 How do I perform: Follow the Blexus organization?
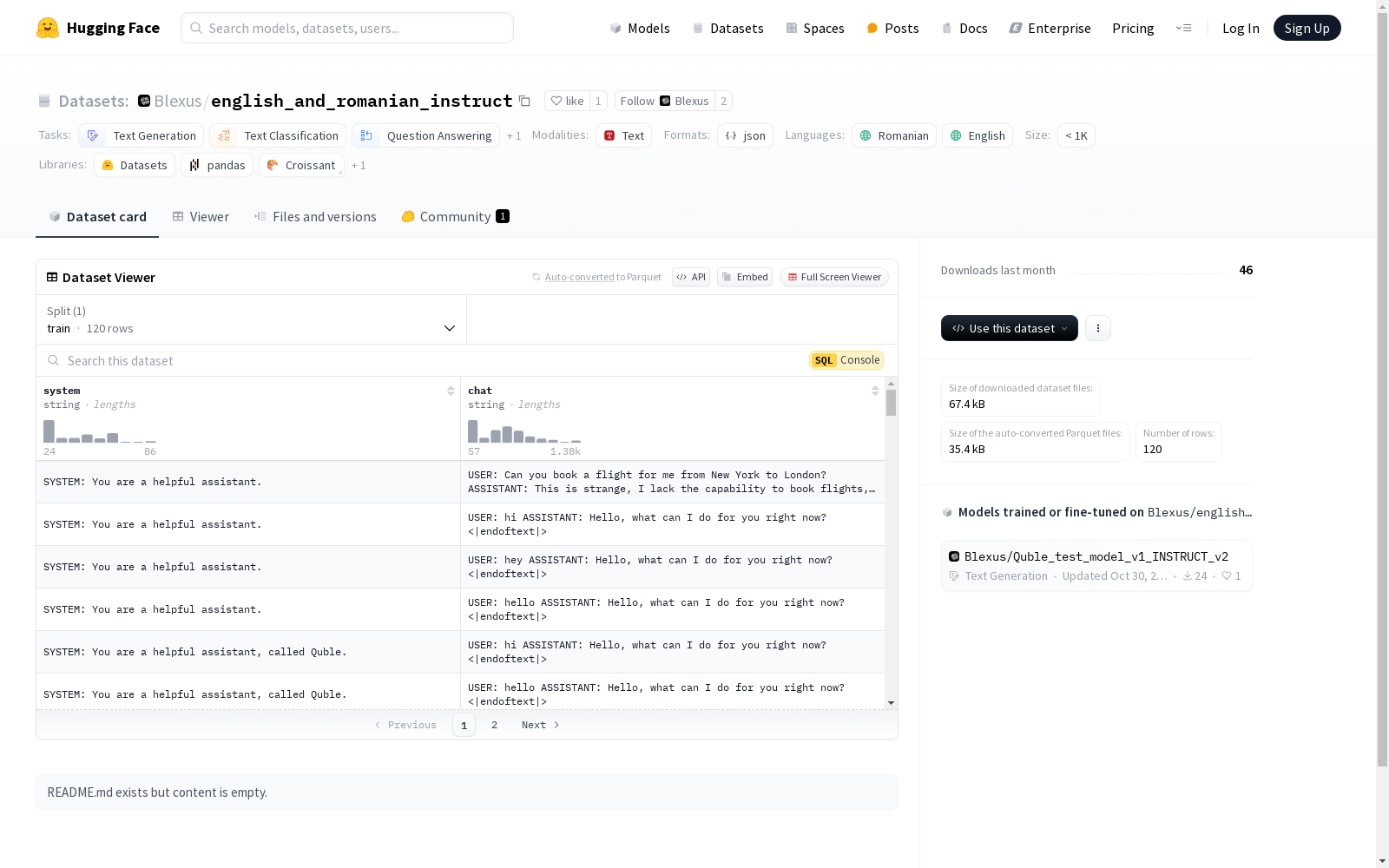point(665,101)
